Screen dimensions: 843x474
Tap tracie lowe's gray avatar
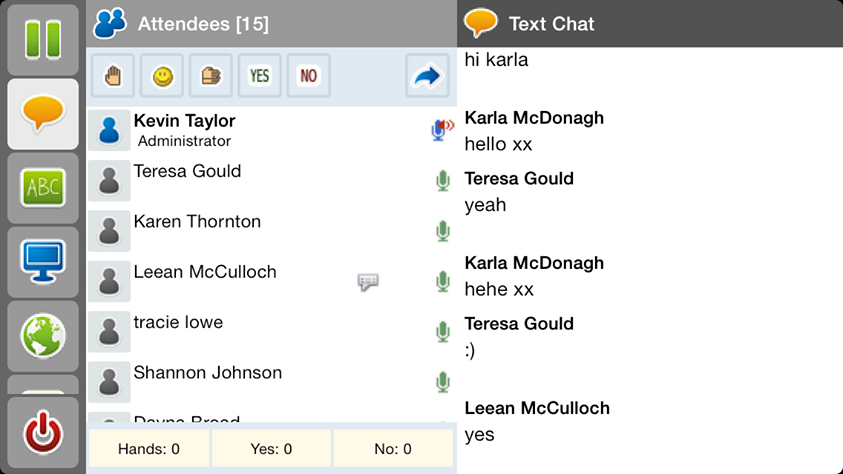click(109, 332)
